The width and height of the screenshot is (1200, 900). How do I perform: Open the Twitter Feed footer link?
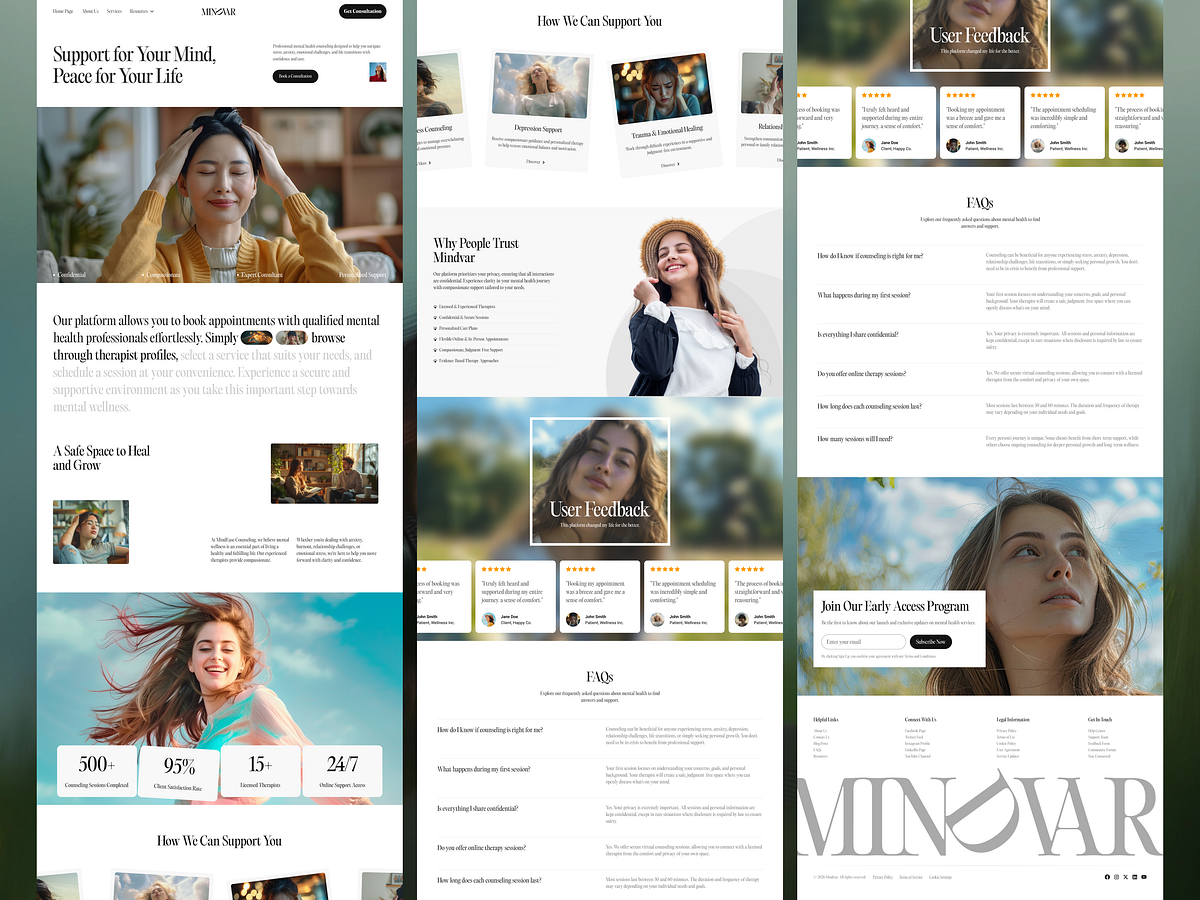pyautogui.click(x=914, y=737)
